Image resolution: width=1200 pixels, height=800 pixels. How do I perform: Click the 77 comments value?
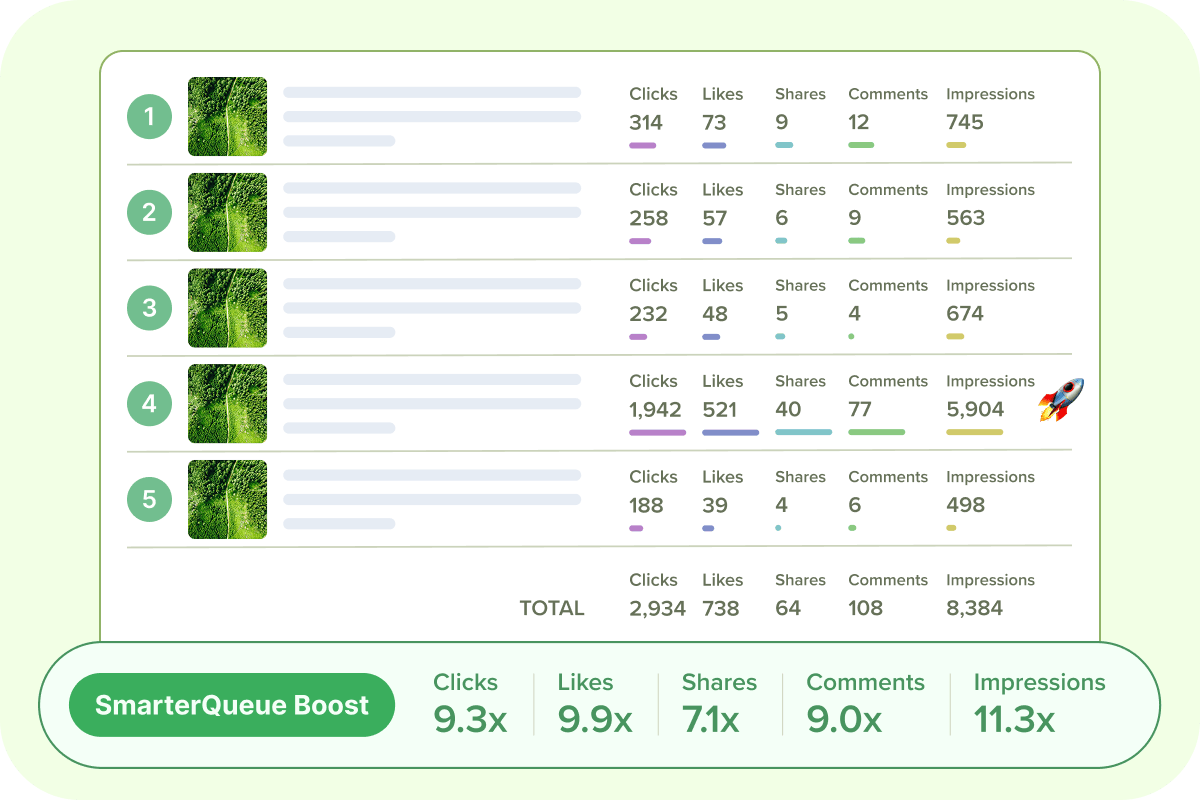[x=860, y=410]
